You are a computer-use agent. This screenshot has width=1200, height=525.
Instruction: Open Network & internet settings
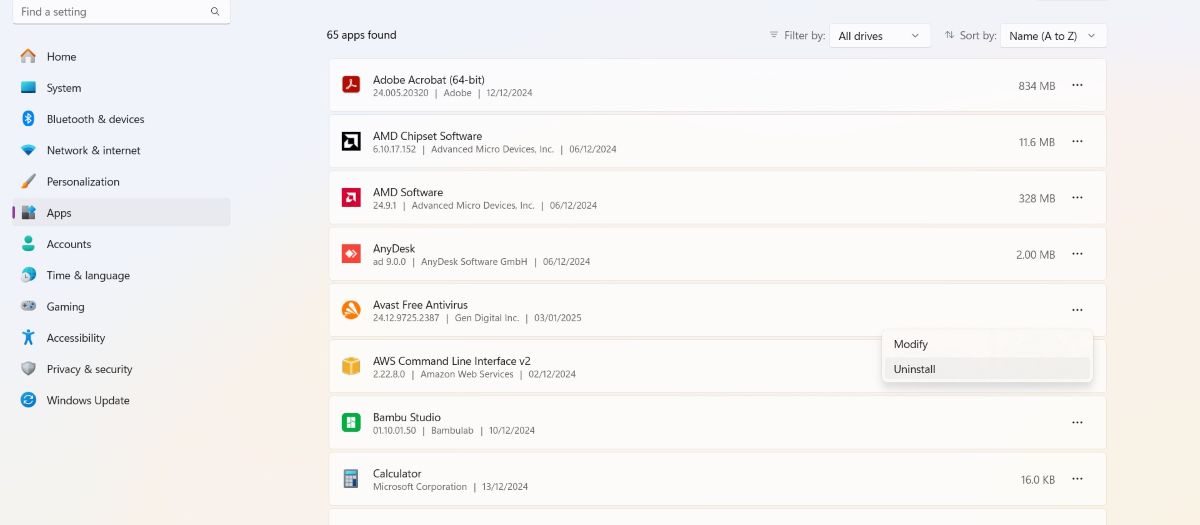pos(121,150)
